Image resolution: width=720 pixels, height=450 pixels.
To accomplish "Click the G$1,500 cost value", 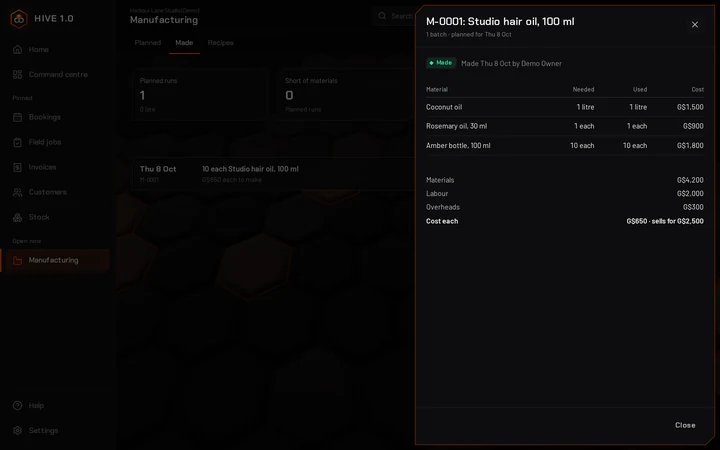I will [x=690, y=107].
